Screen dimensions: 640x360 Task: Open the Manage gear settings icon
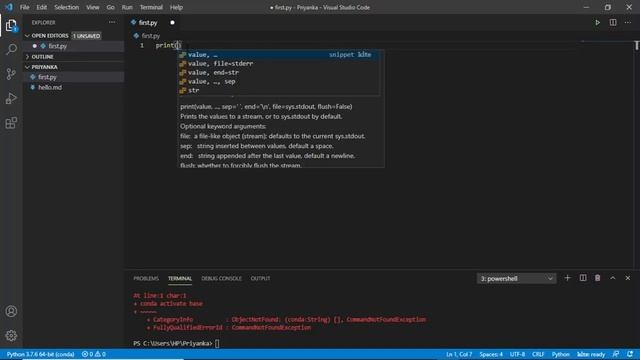point(11,336)
